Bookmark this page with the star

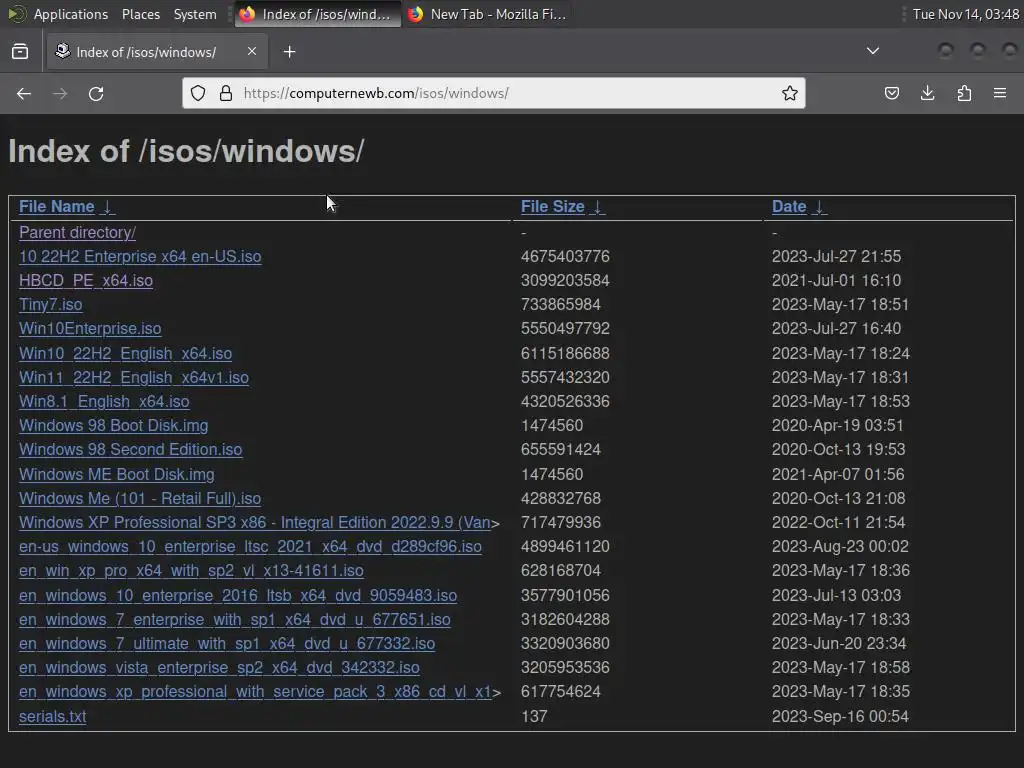pos(790,93)
